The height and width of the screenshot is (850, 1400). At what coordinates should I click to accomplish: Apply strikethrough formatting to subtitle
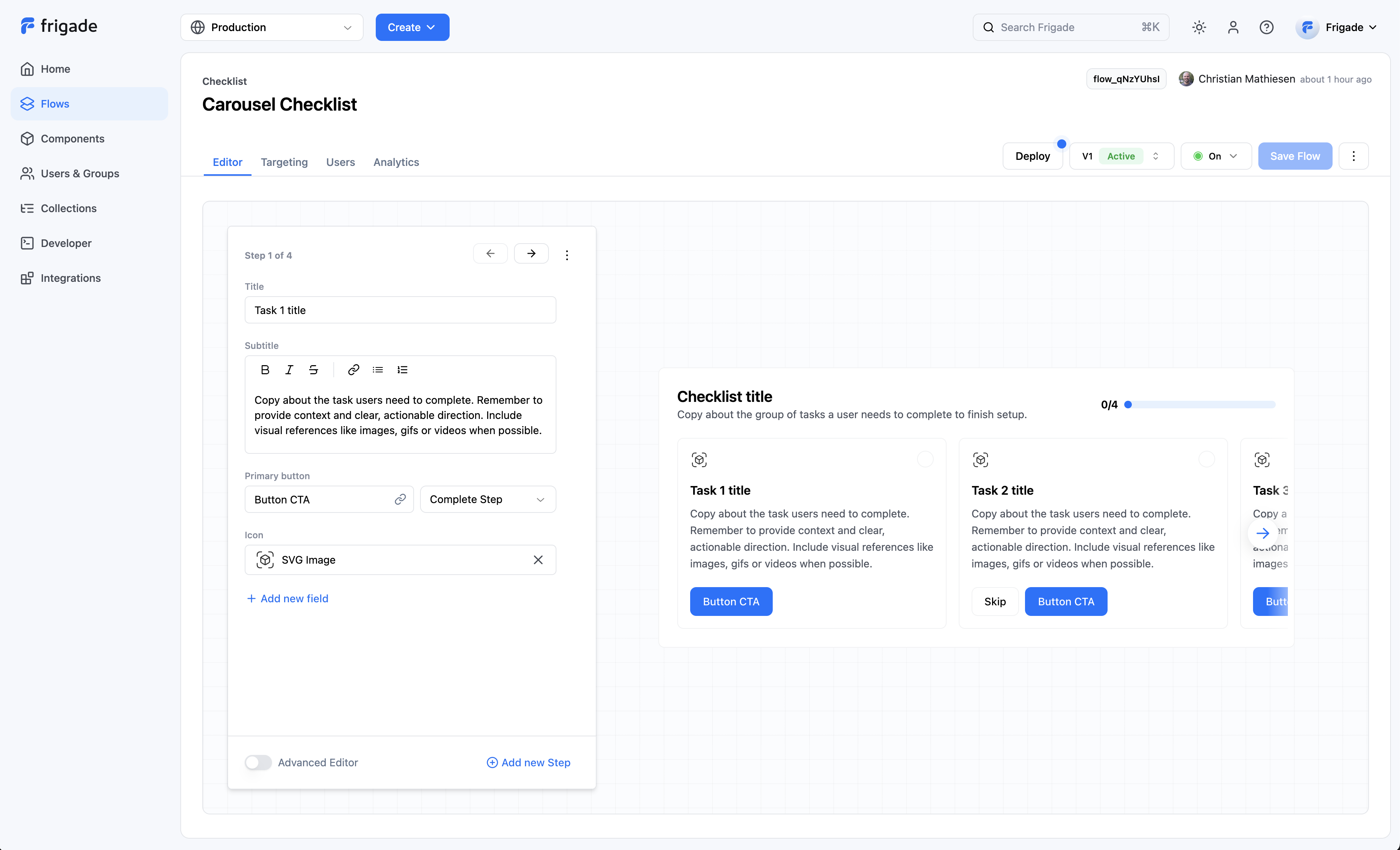pyautogui.click(x=313, y=370)
